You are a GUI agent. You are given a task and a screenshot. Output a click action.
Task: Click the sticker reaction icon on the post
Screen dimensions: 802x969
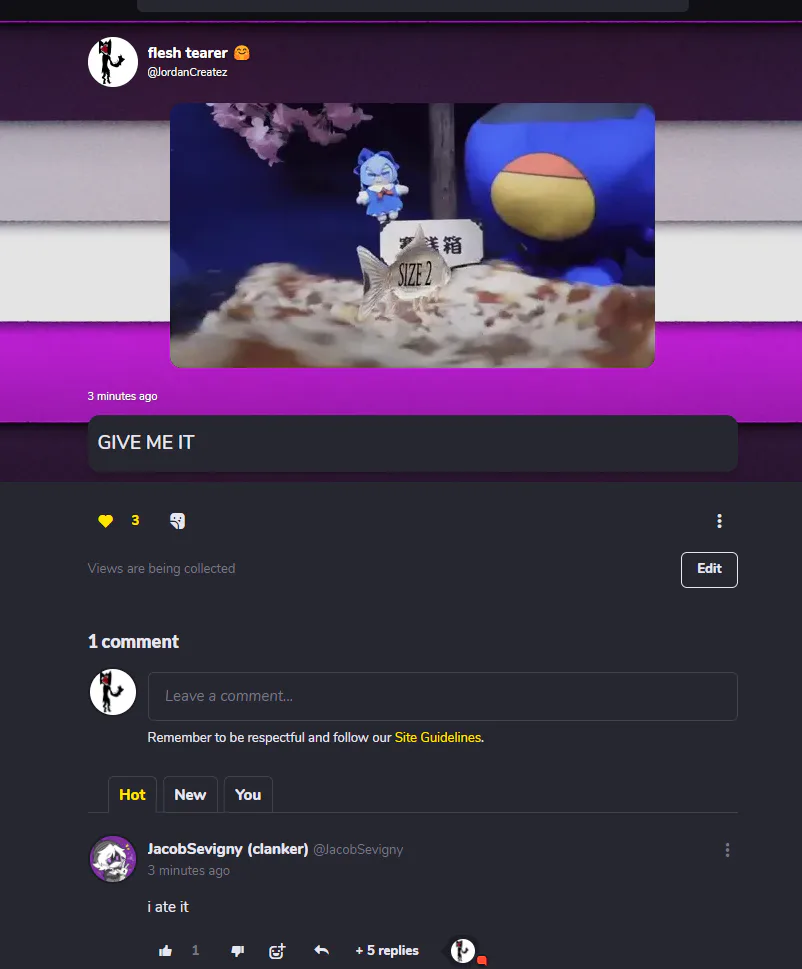click(177, 521)
